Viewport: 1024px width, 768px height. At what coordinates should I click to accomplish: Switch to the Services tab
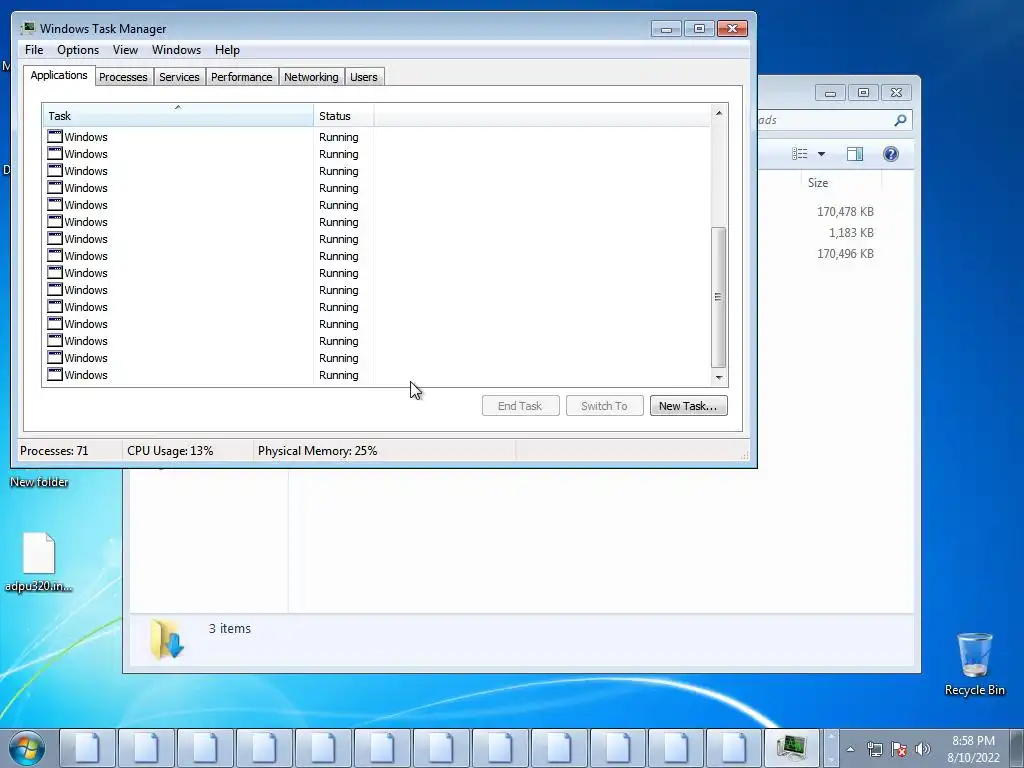(180, 77)
